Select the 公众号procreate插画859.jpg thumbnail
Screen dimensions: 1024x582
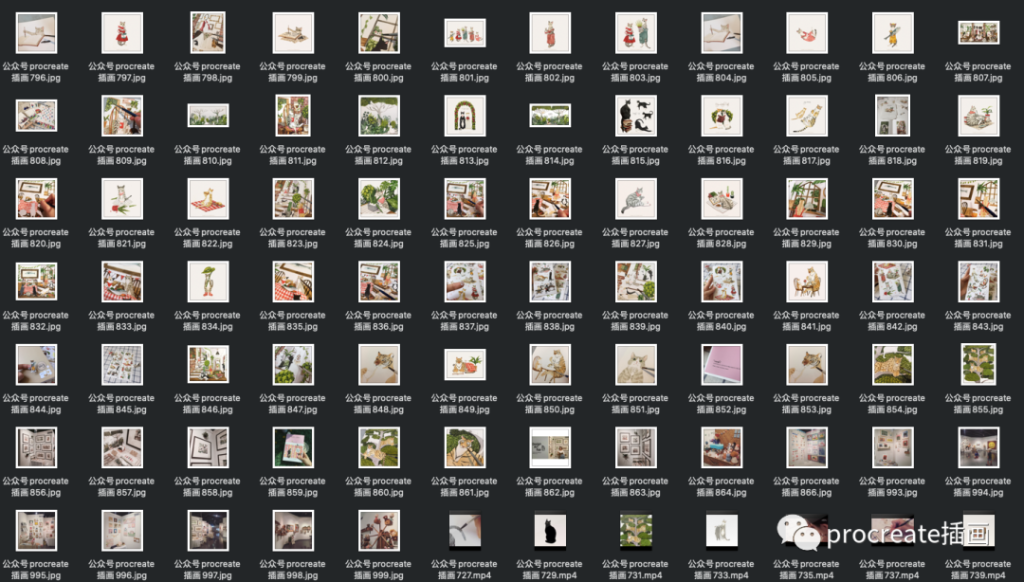tap(293, 447)
